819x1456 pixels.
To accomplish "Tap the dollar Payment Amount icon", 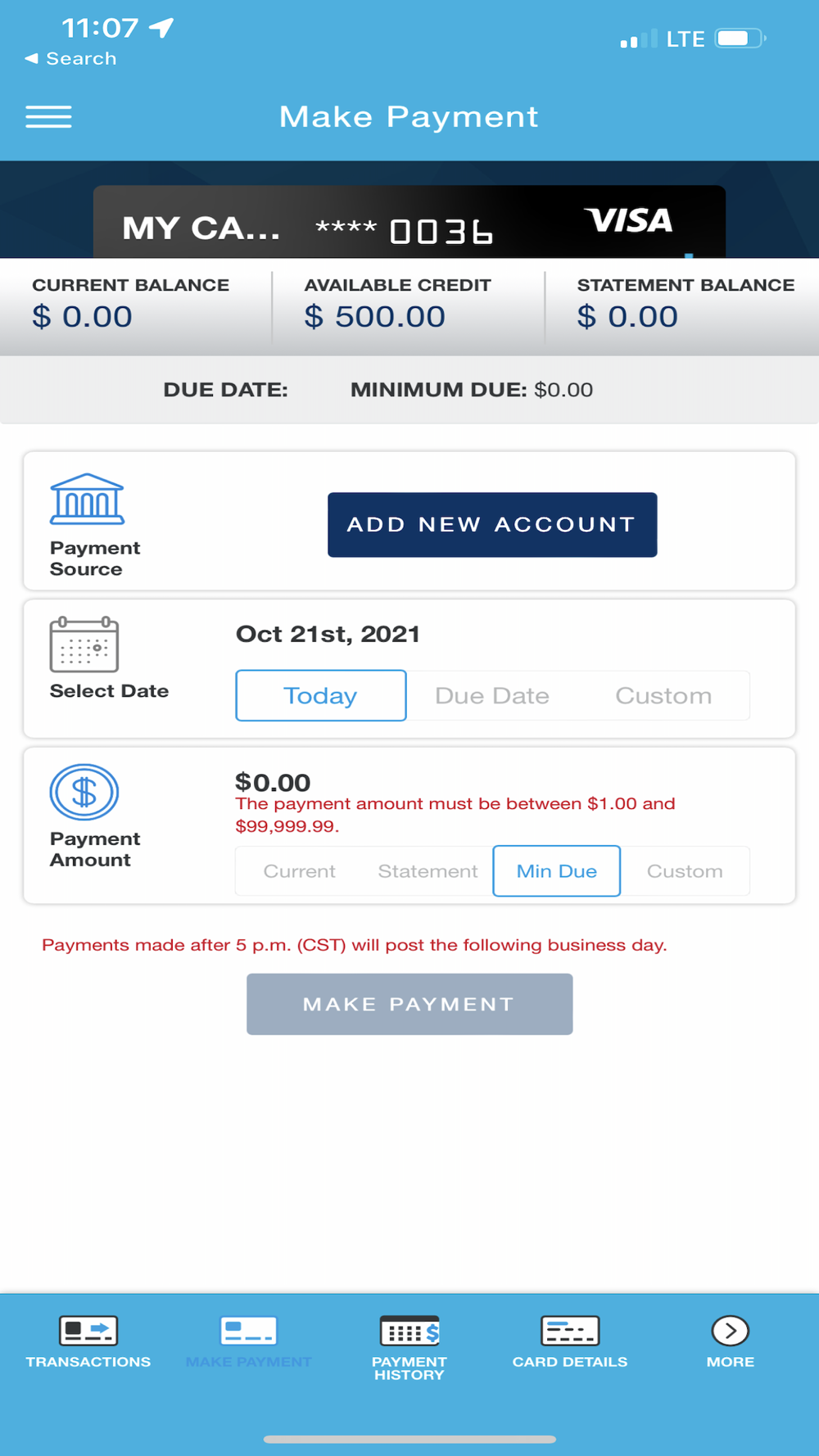I will click(x=84, y=792).
